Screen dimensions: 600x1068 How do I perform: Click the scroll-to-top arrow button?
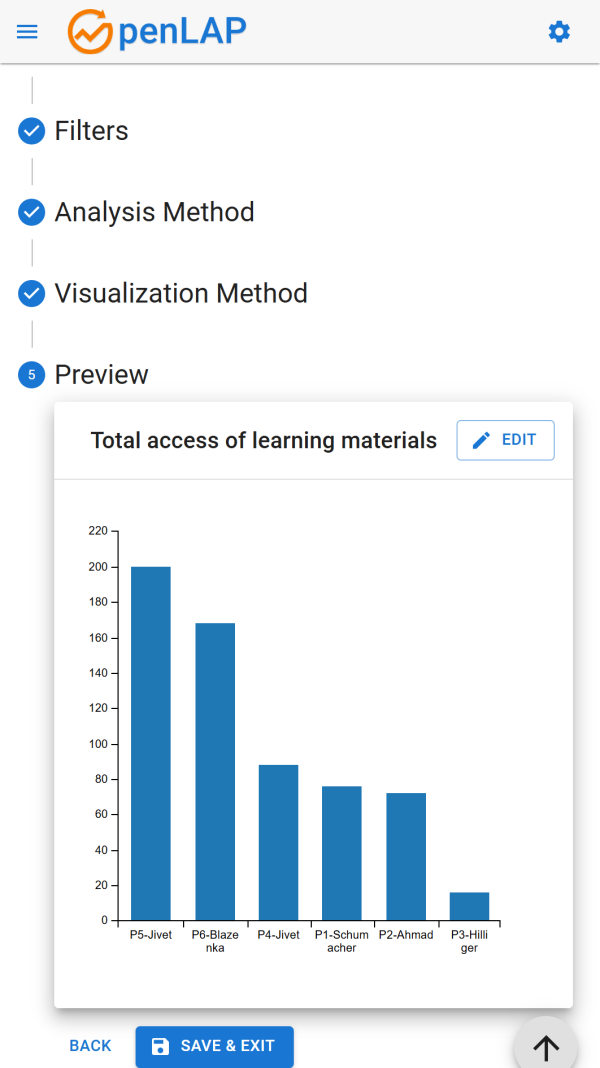point(546,1047)
